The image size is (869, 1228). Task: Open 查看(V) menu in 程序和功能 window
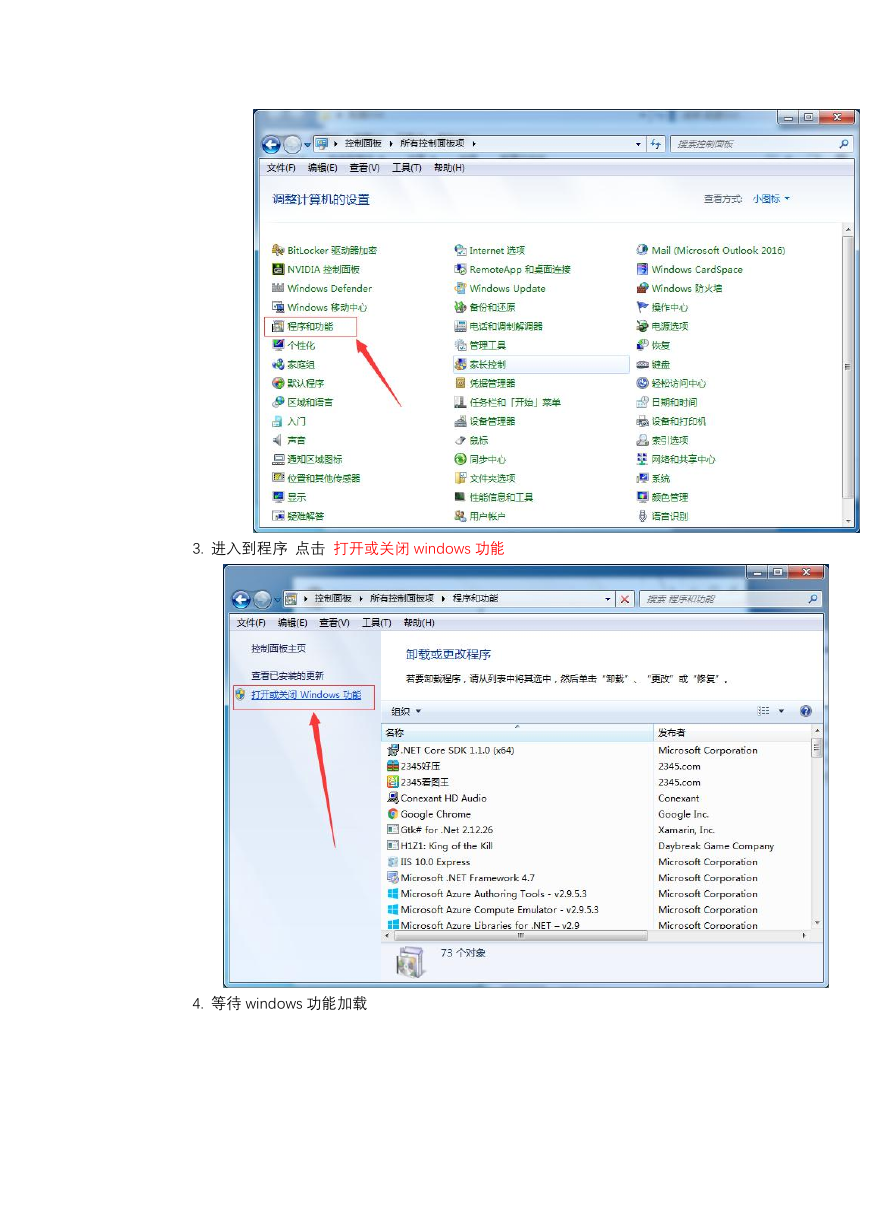[x=335, y=623]
